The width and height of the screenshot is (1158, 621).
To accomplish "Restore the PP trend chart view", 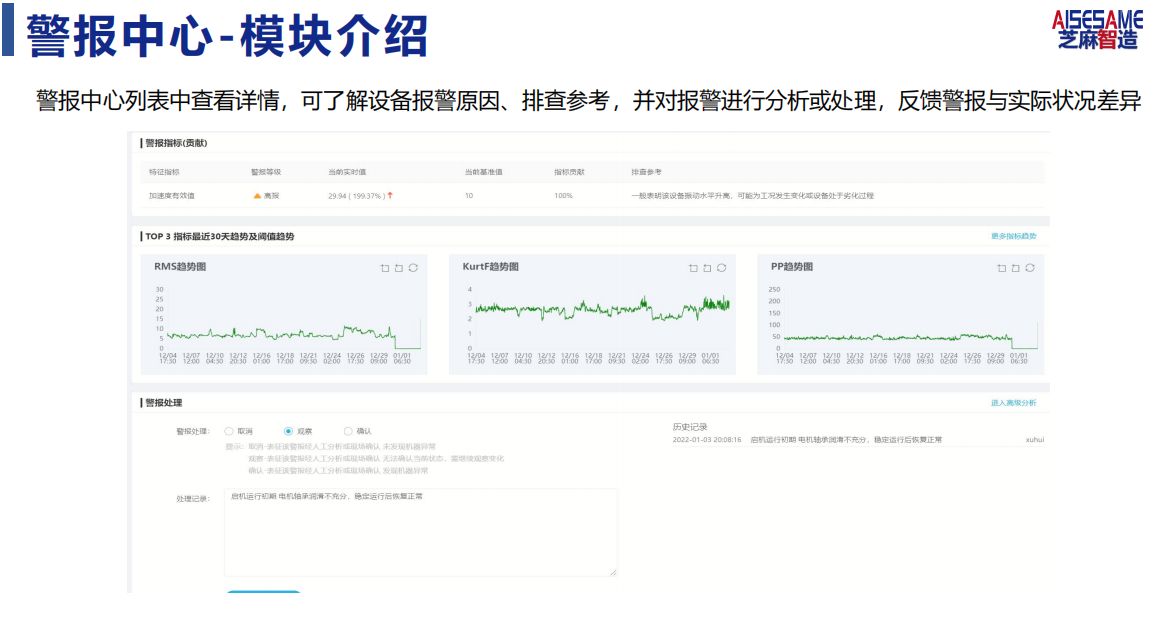I will pos(1030,268).
